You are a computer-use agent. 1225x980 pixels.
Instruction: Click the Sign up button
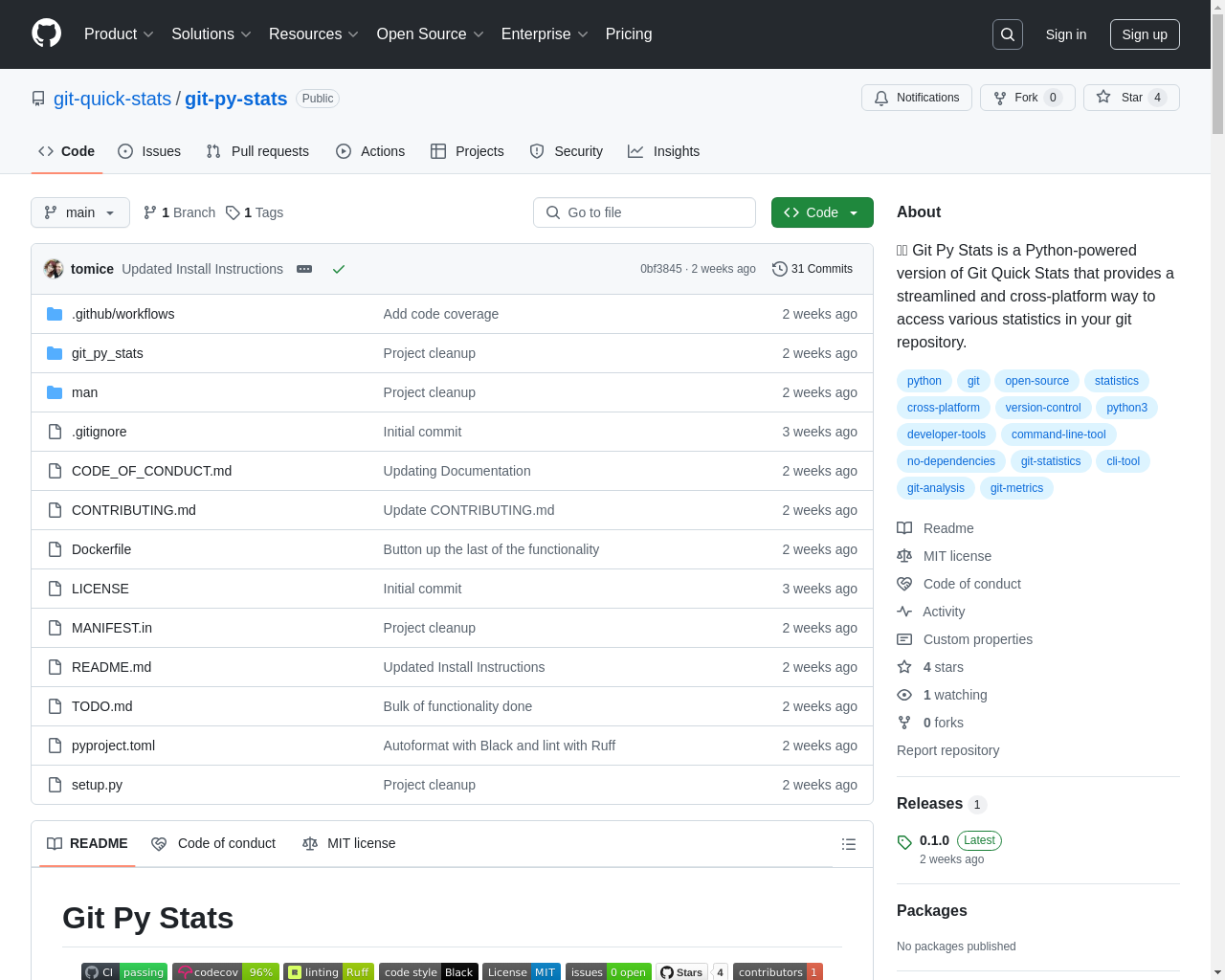click(1145, 34)
